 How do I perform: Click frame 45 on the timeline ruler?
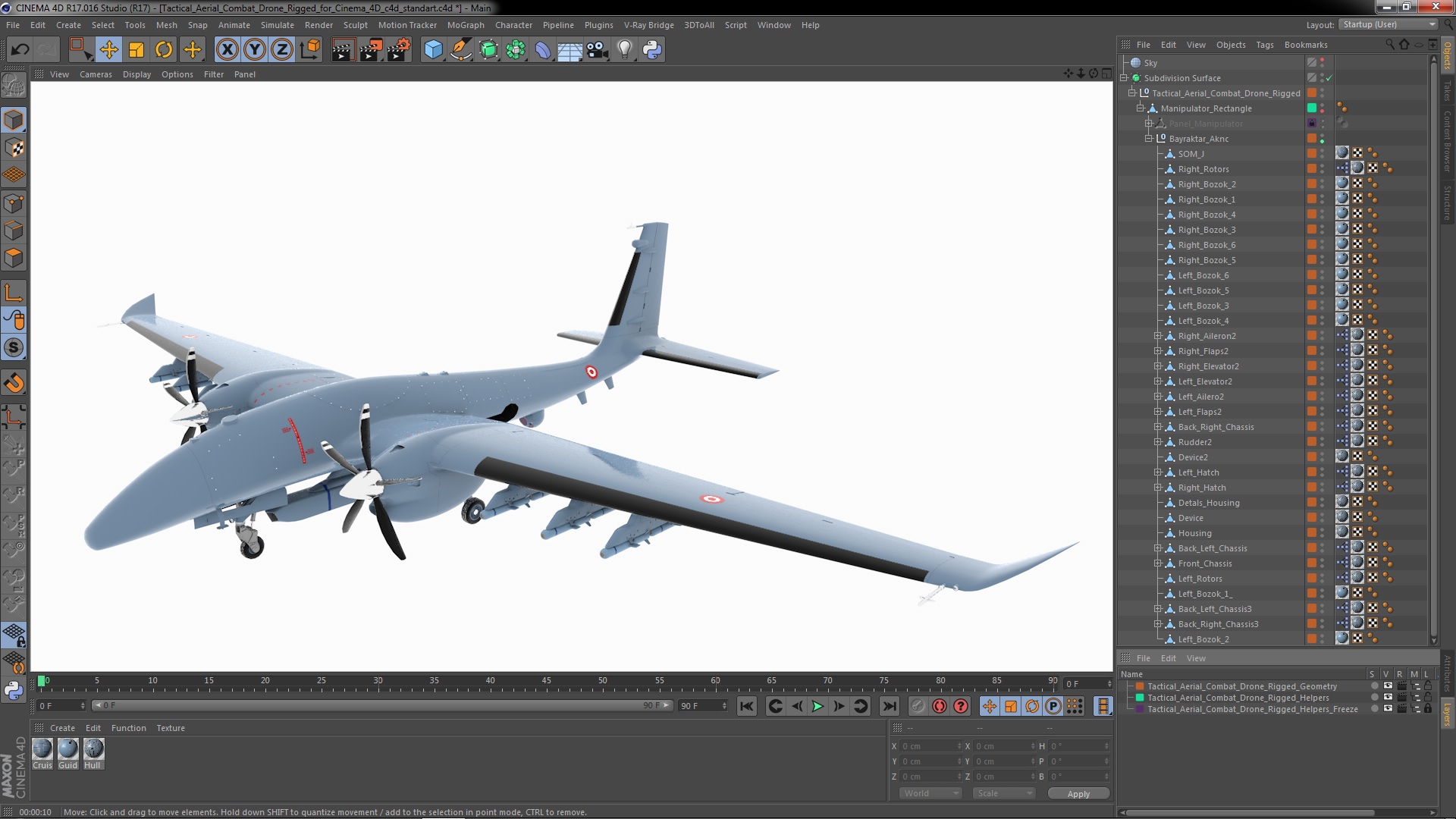(x=546, y=682)
